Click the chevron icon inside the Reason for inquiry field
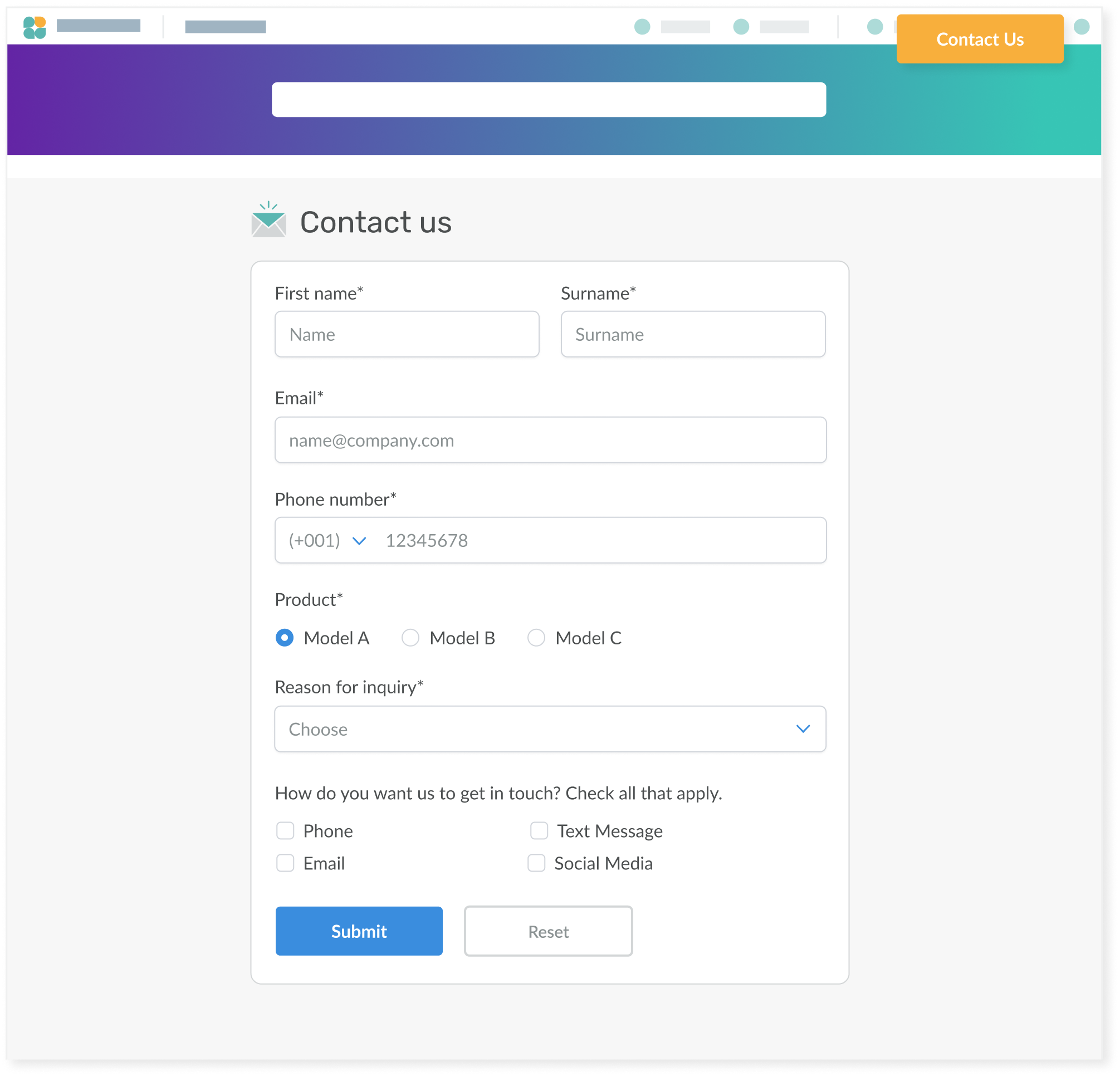The height and width of the screenshot is (1076, 1120). (x=803, y=729)
